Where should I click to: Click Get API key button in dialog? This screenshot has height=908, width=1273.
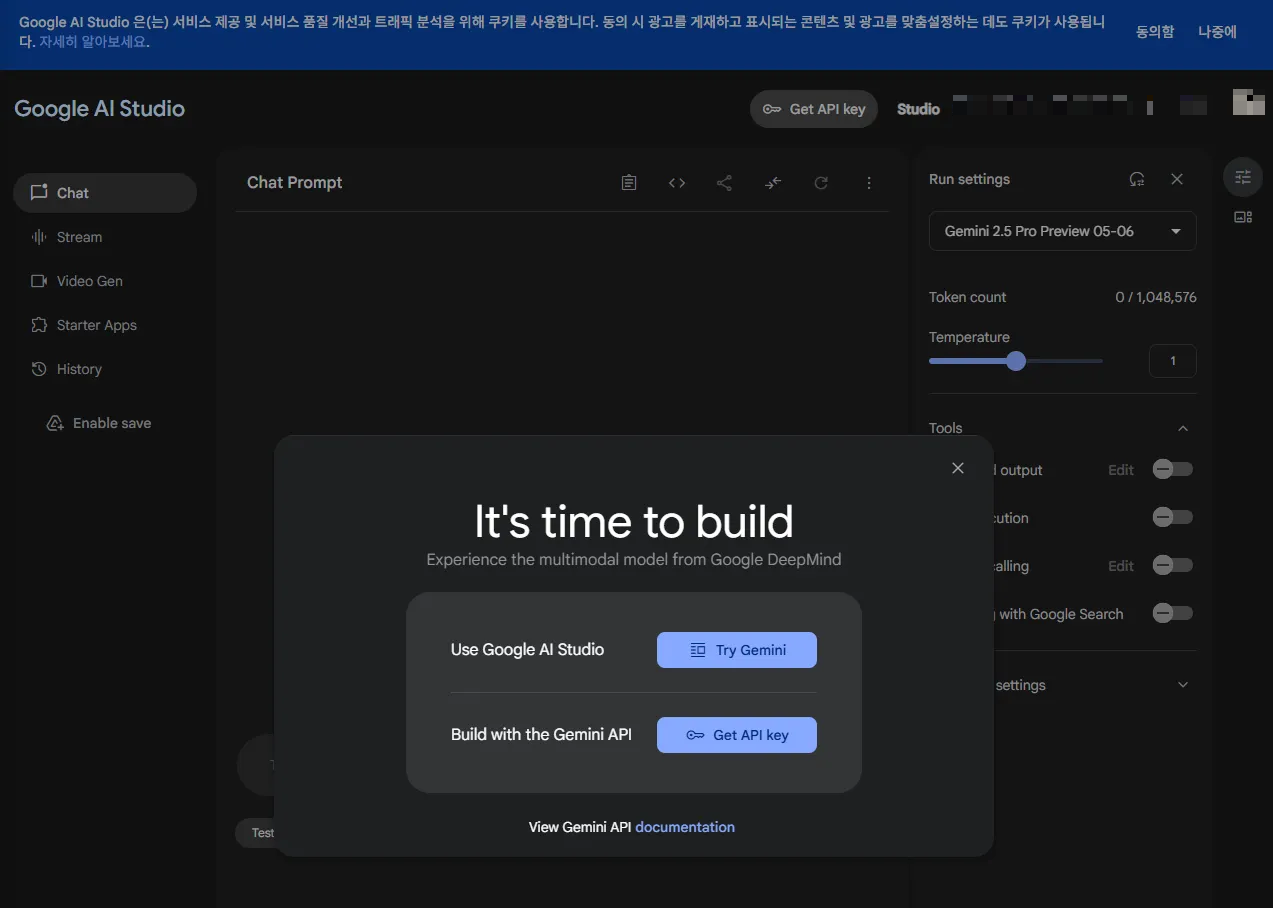click(x=737, y=735)
